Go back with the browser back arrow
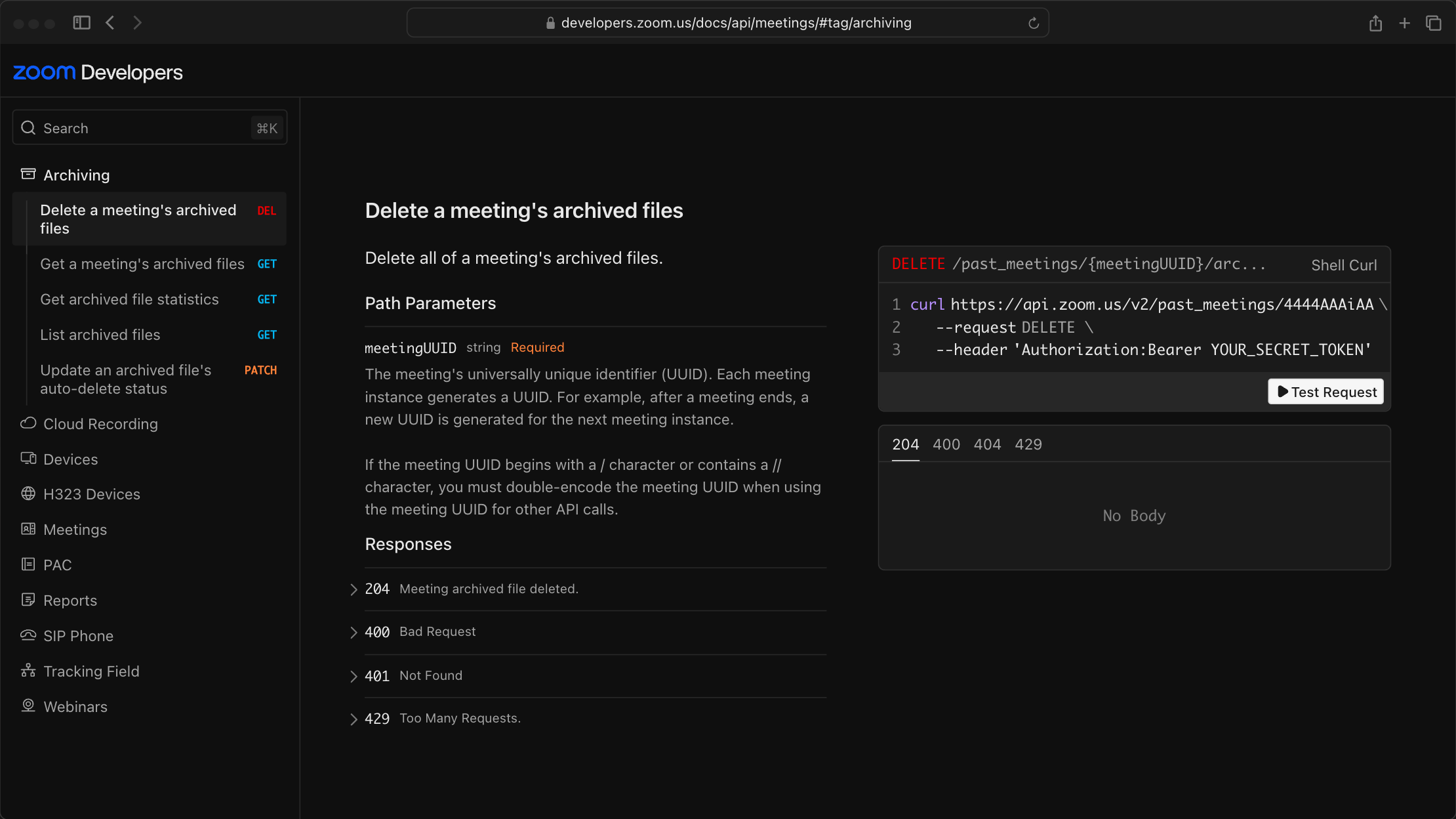1456x819 pixels. [x=110, y=23]
